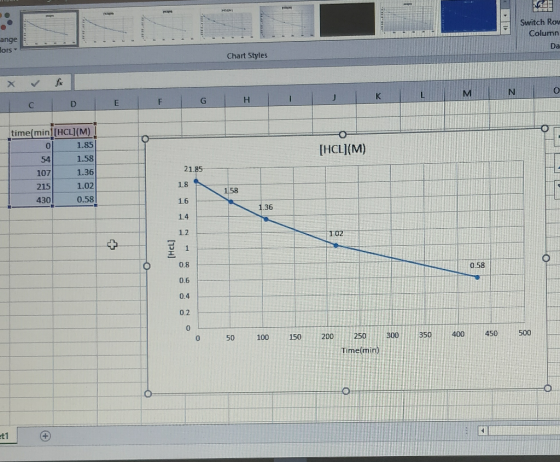Screen dimensions: 560x462
Task: Click the chart's bottom-center resize handle
Action: pos(345,391)
